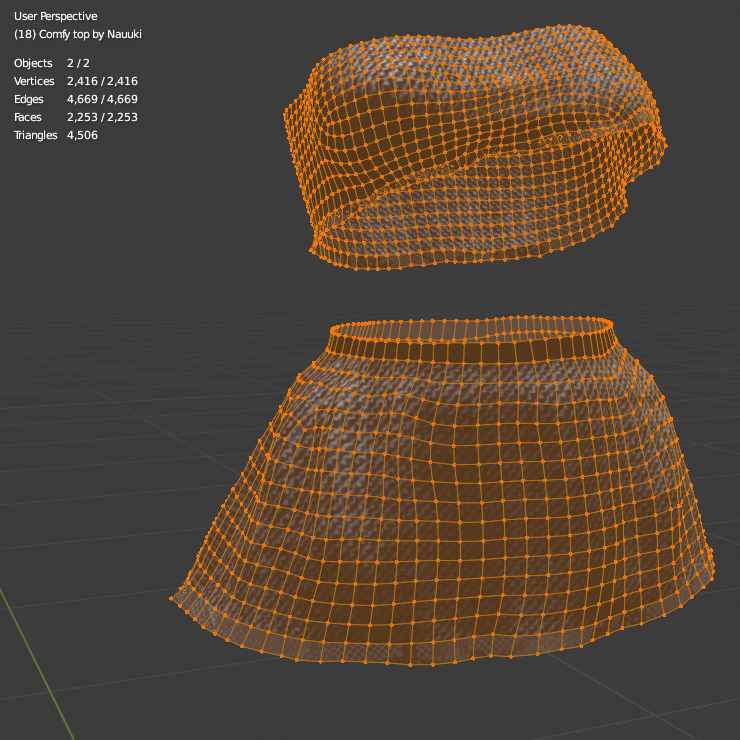Select the '(18) Comfy top by Nauuki' text

pos(78,34)
